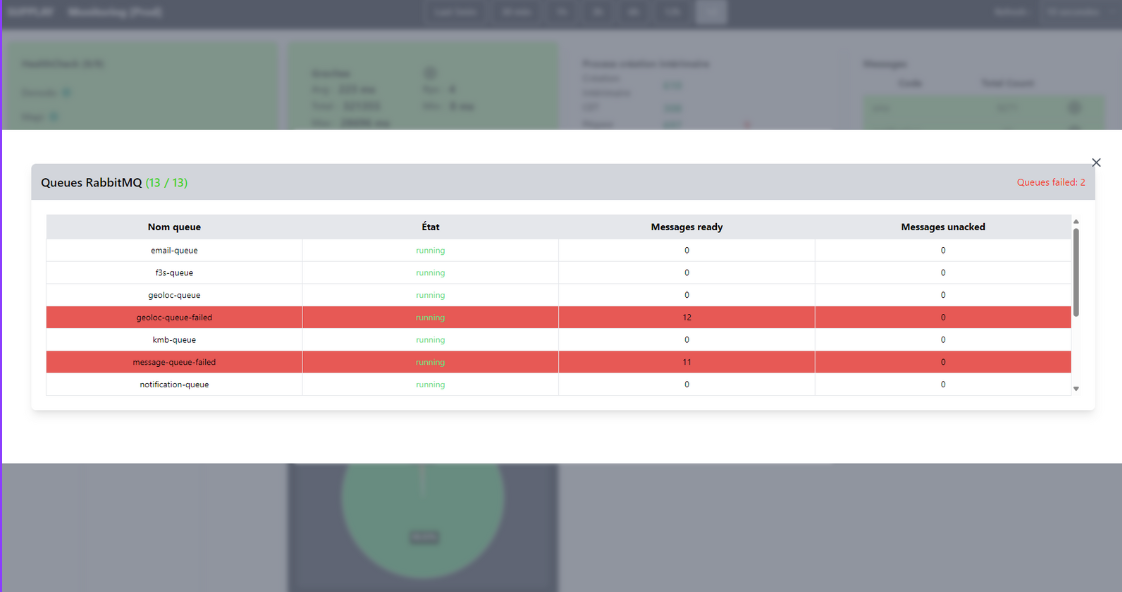The image size is (1122, 592).
Task: Click messages ready value for f3s-queue
Action: (x=686, y=273)
